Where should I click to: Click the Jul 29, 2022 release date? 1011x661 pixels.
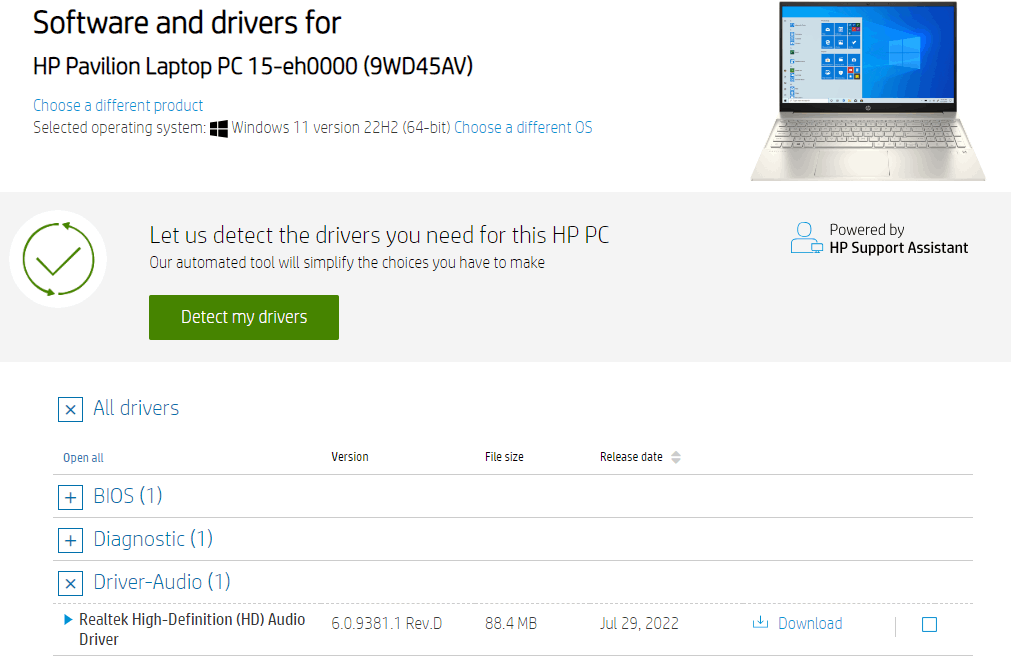point(639,624)
